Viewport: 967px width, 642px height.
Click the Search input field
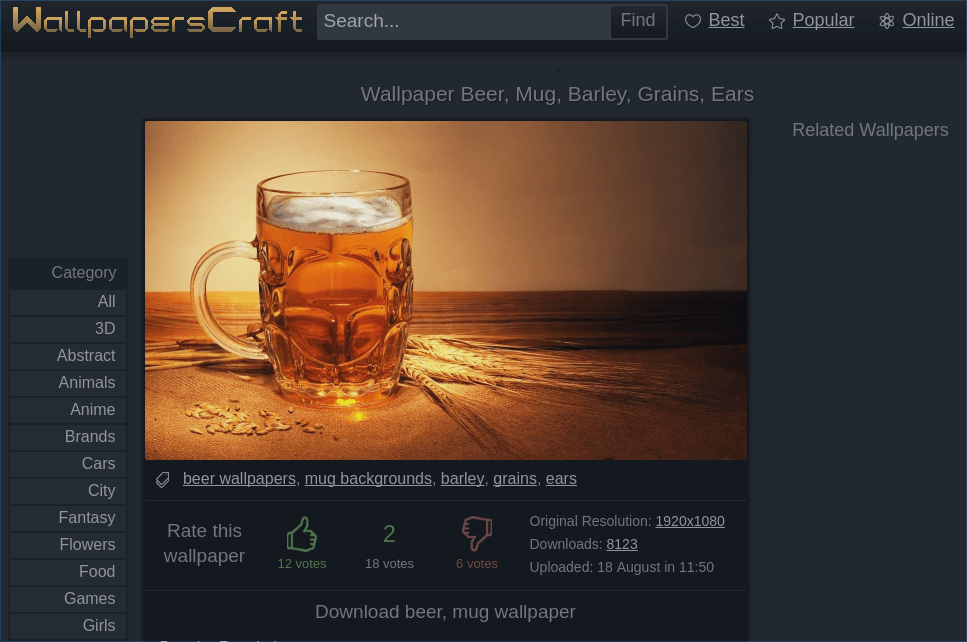click(x=462, y=21)
